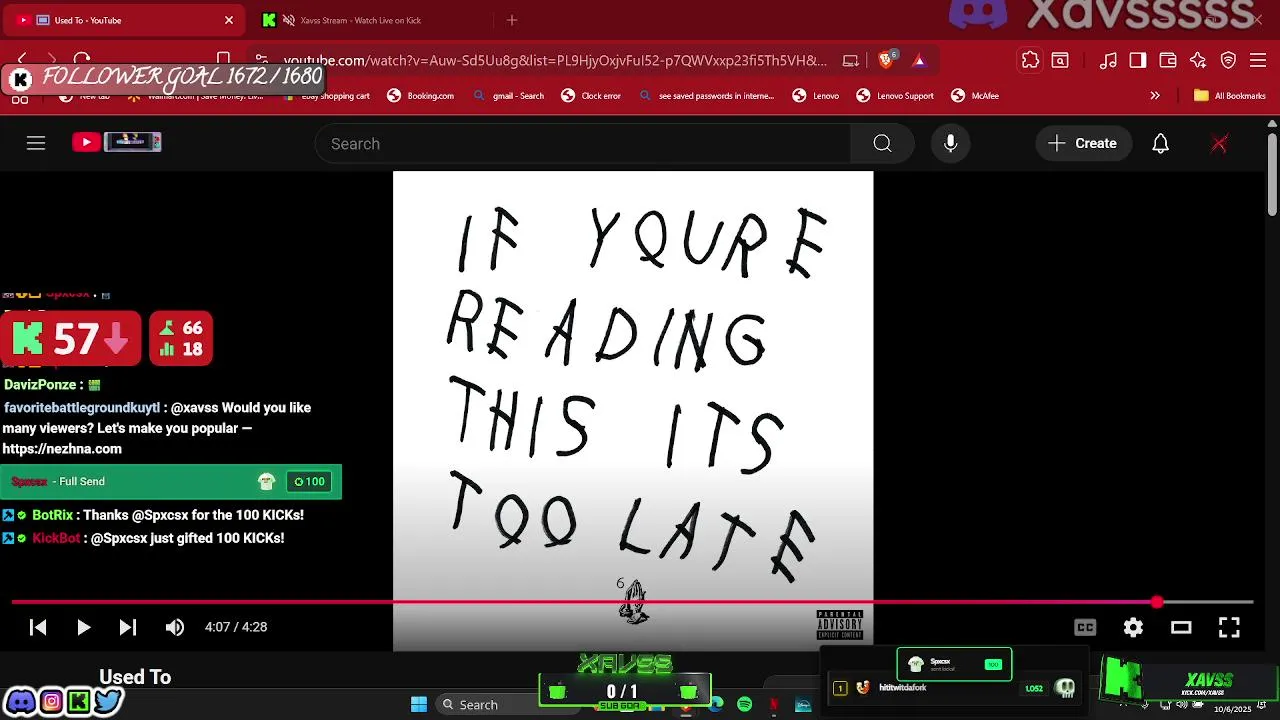Open the YouTube guide hamburger menu

(36, 143)
